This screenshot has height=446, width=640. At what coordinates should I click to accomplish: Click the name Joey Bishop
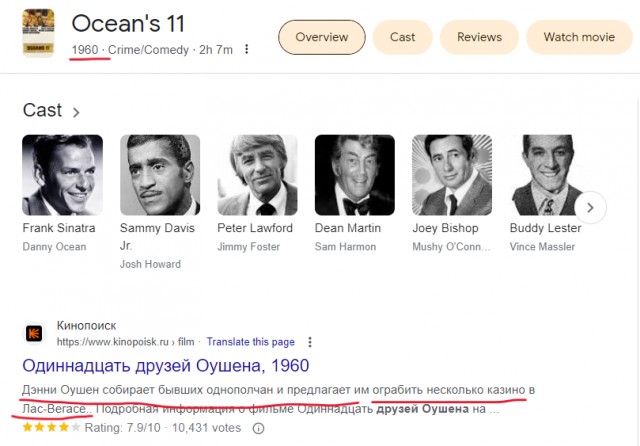[445, 228]
